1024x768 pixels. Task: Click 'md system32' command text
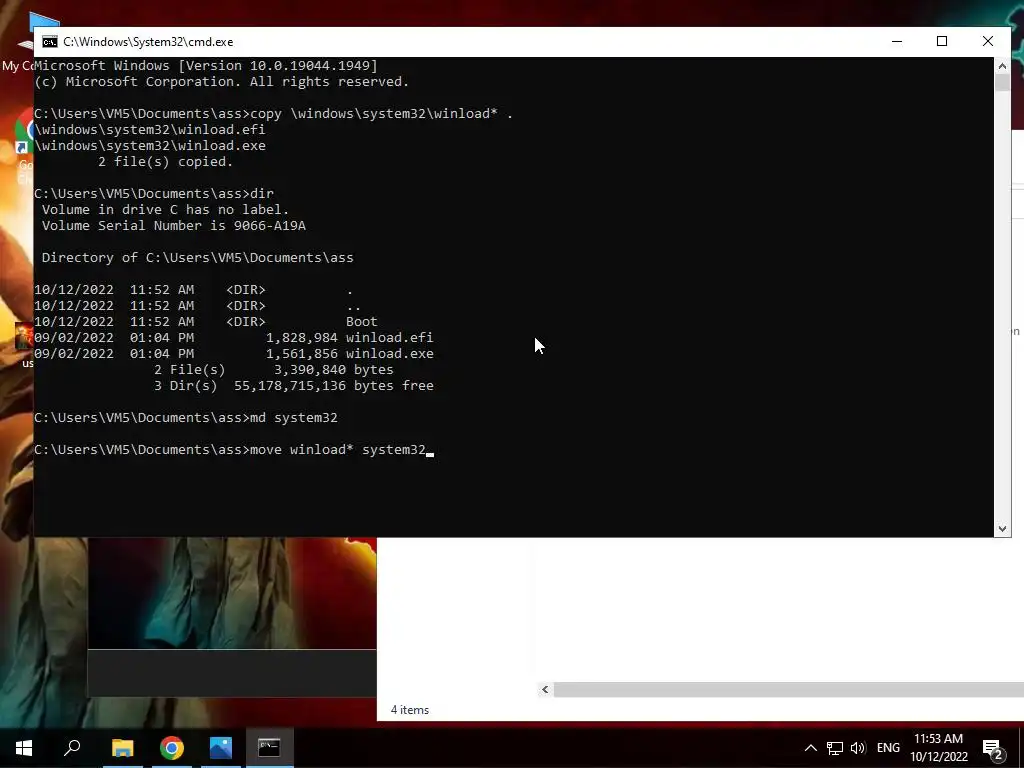pos(294,417)
